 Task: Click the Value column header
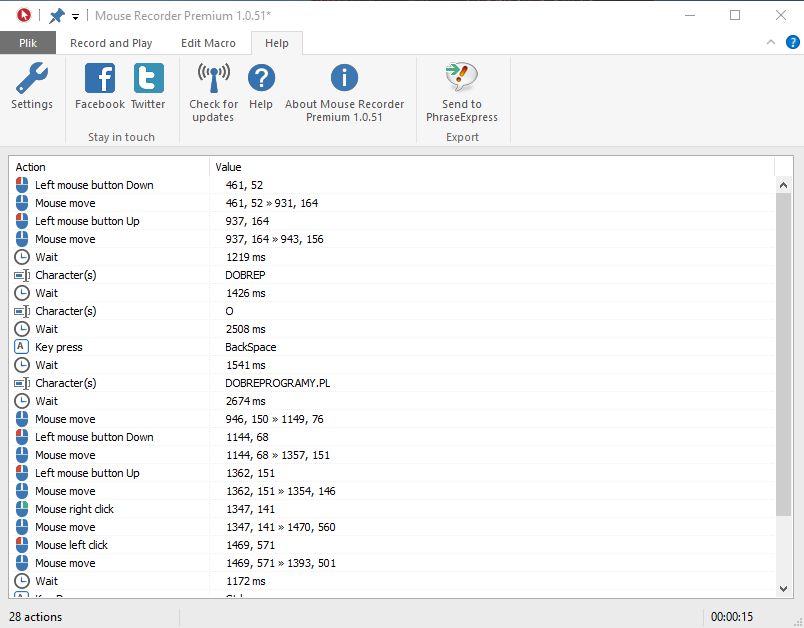[x=228, y=167]
